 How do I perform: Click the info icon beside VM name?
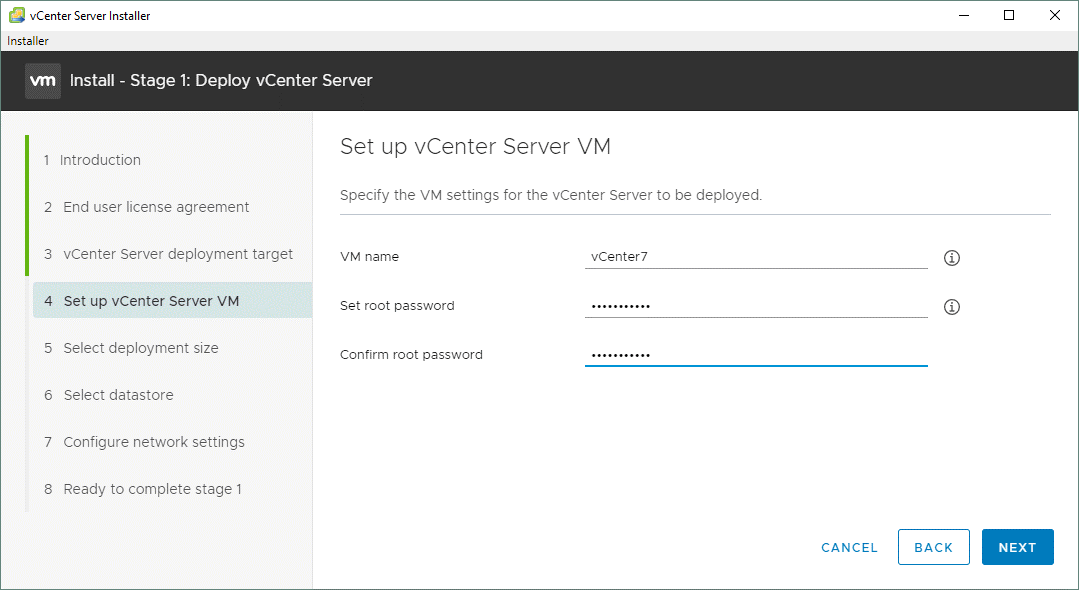(951, 258)
